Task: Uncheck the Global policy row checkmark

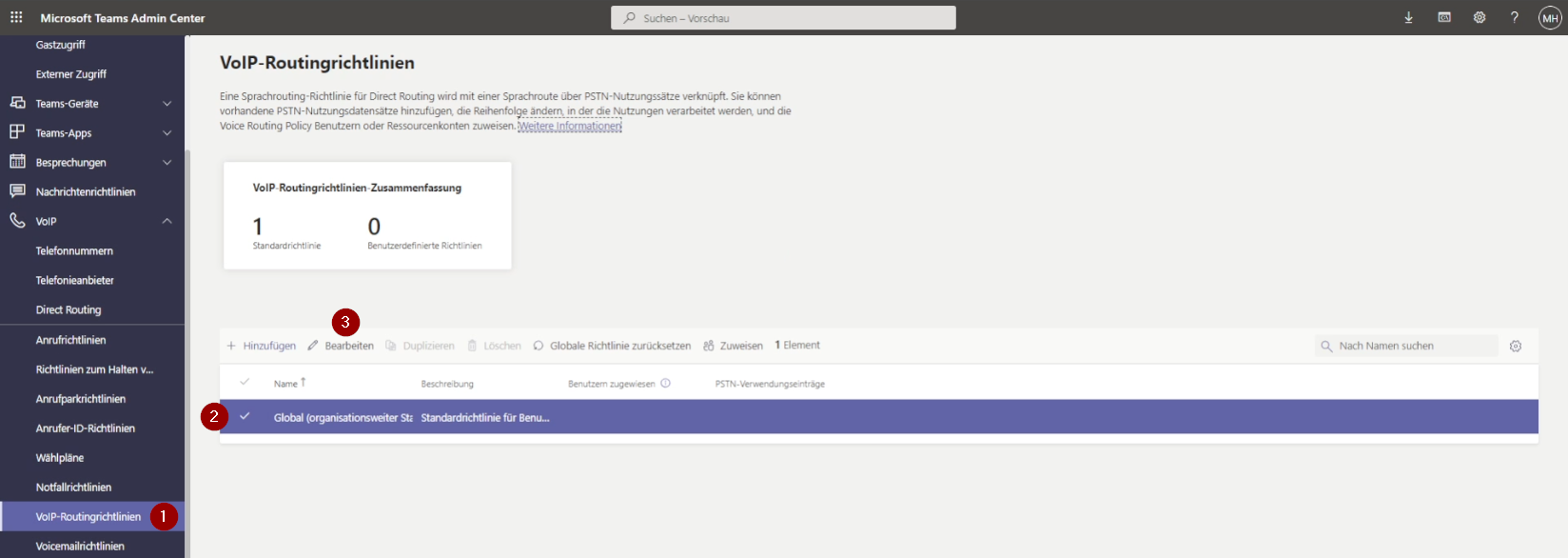Action: click(x=245, y=416)
